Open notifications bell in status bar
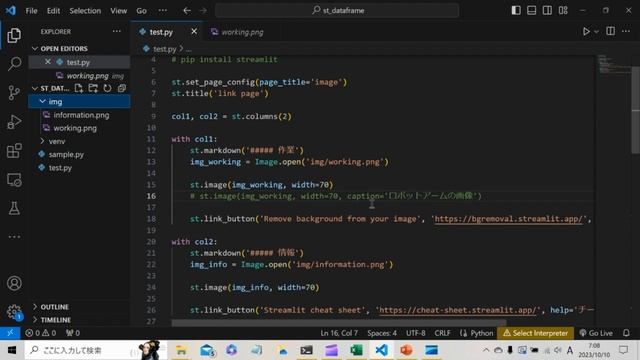The height and width of the screenshot is (360, 640). [x=626, y=333]
